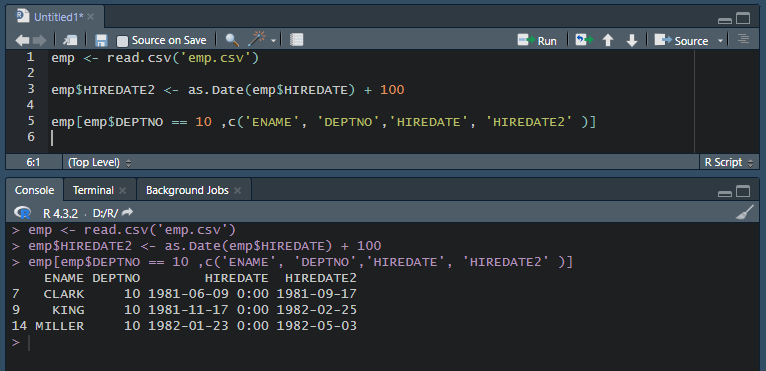The image size is (766, 371).
Task: Maximize the source editor pane
Action: [743, 19]
